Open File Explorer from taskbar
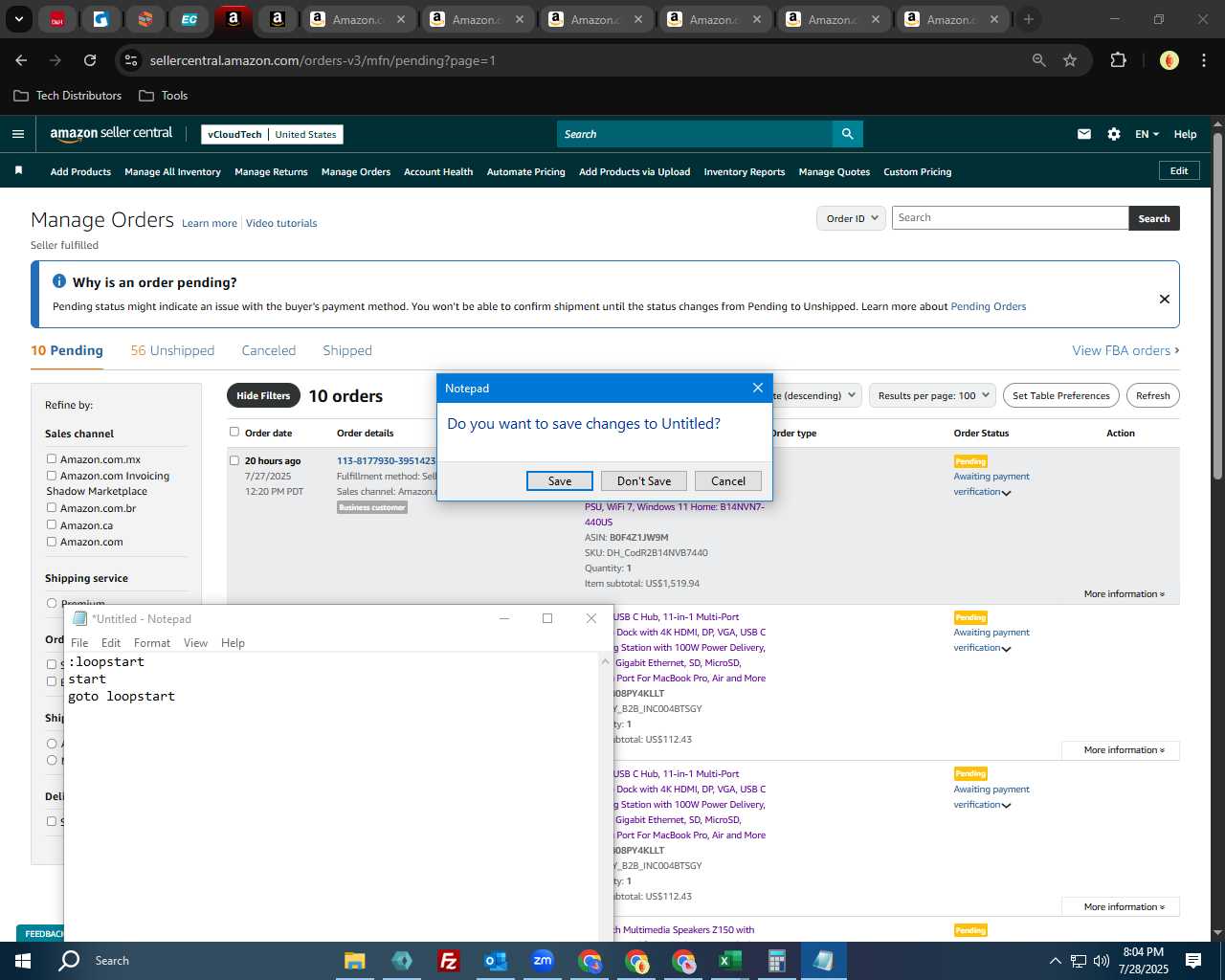Viewport: 1225px width, 980px height. pyautogui.click(x=354, y=961)
